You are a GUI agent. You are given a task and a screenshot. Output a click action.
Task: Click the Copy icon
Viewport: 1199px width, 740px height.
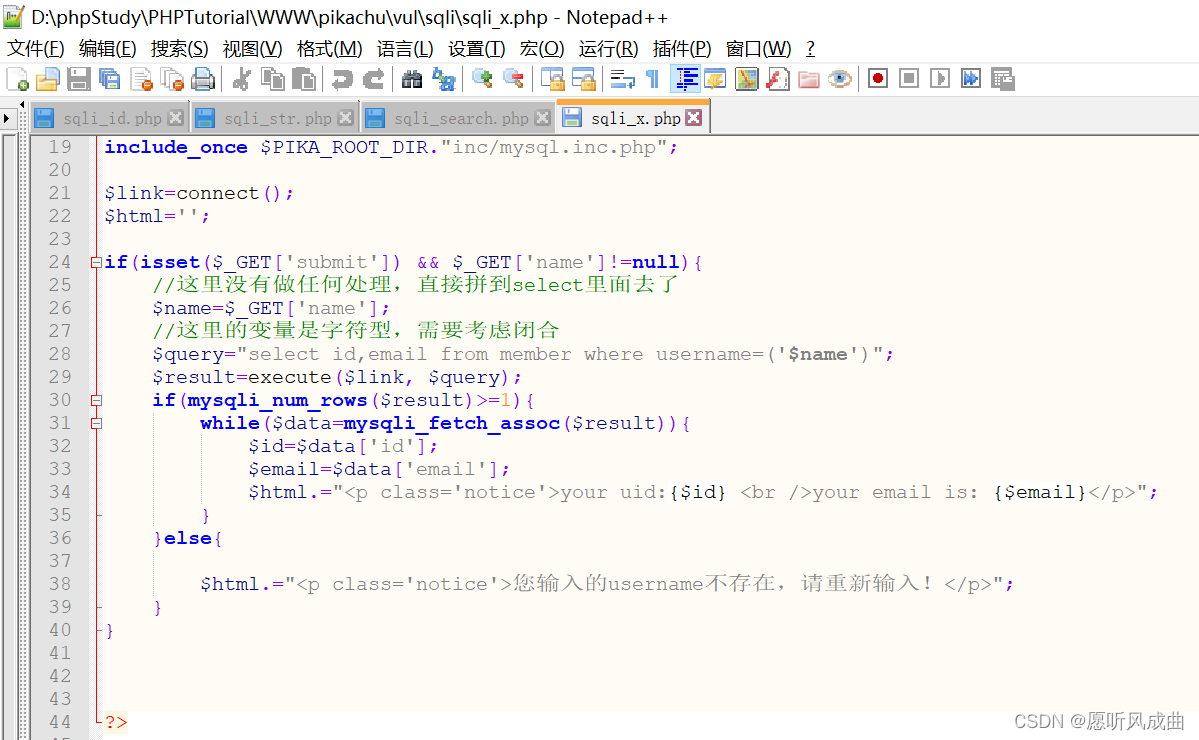(273, 79)
